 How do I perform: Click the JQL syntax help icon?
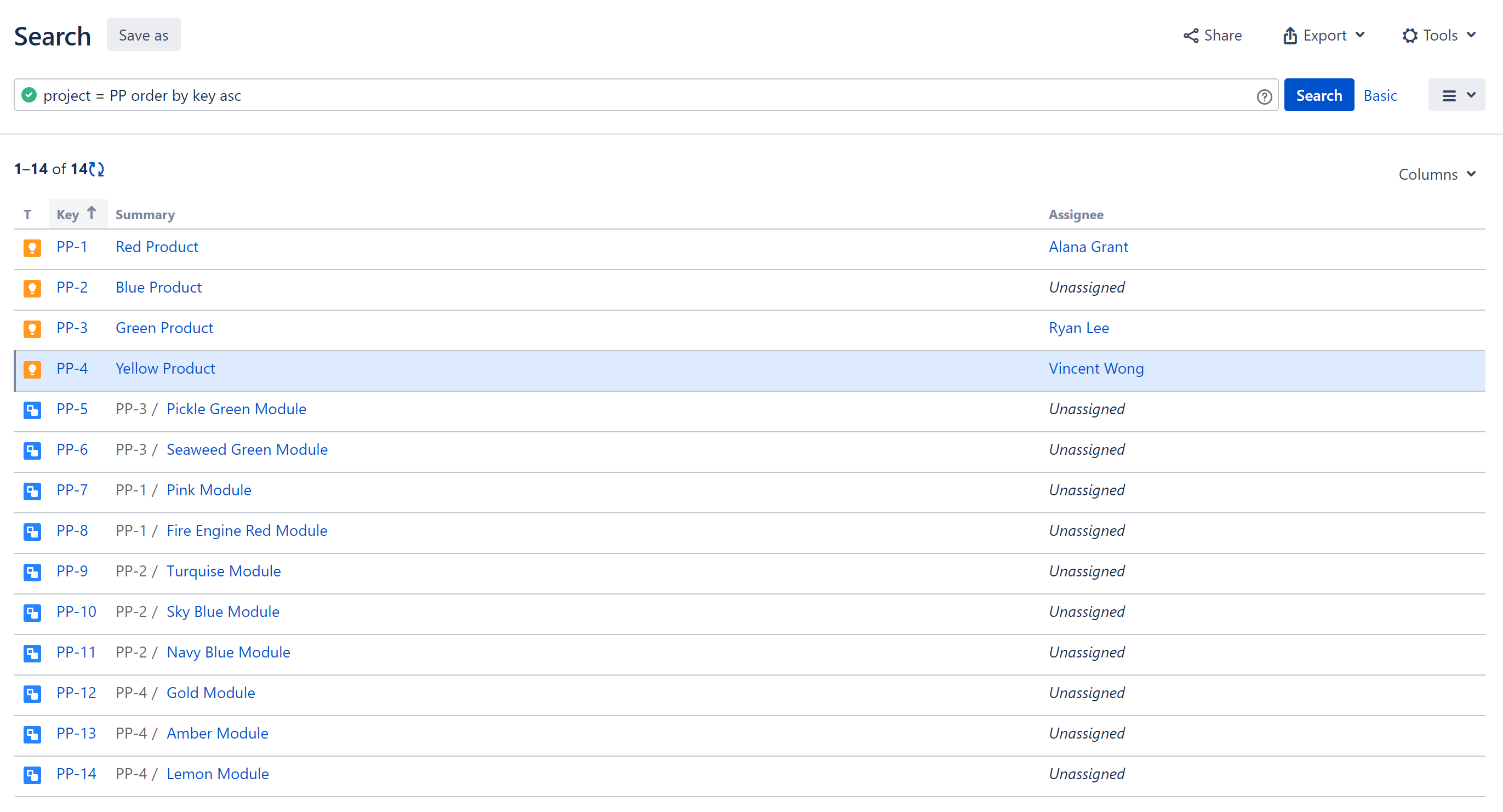(1264, 96)
